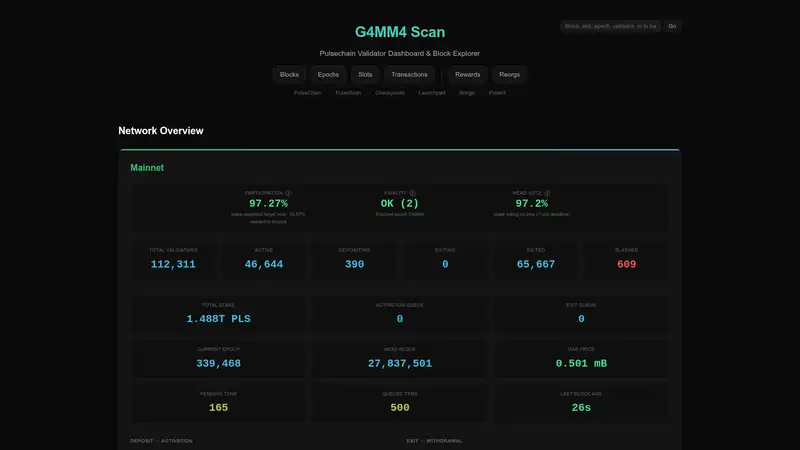Image resolution: width=800 pixels, height=450 pixels.
Task: Follow the PulseChain link
Action: [308, 93]
